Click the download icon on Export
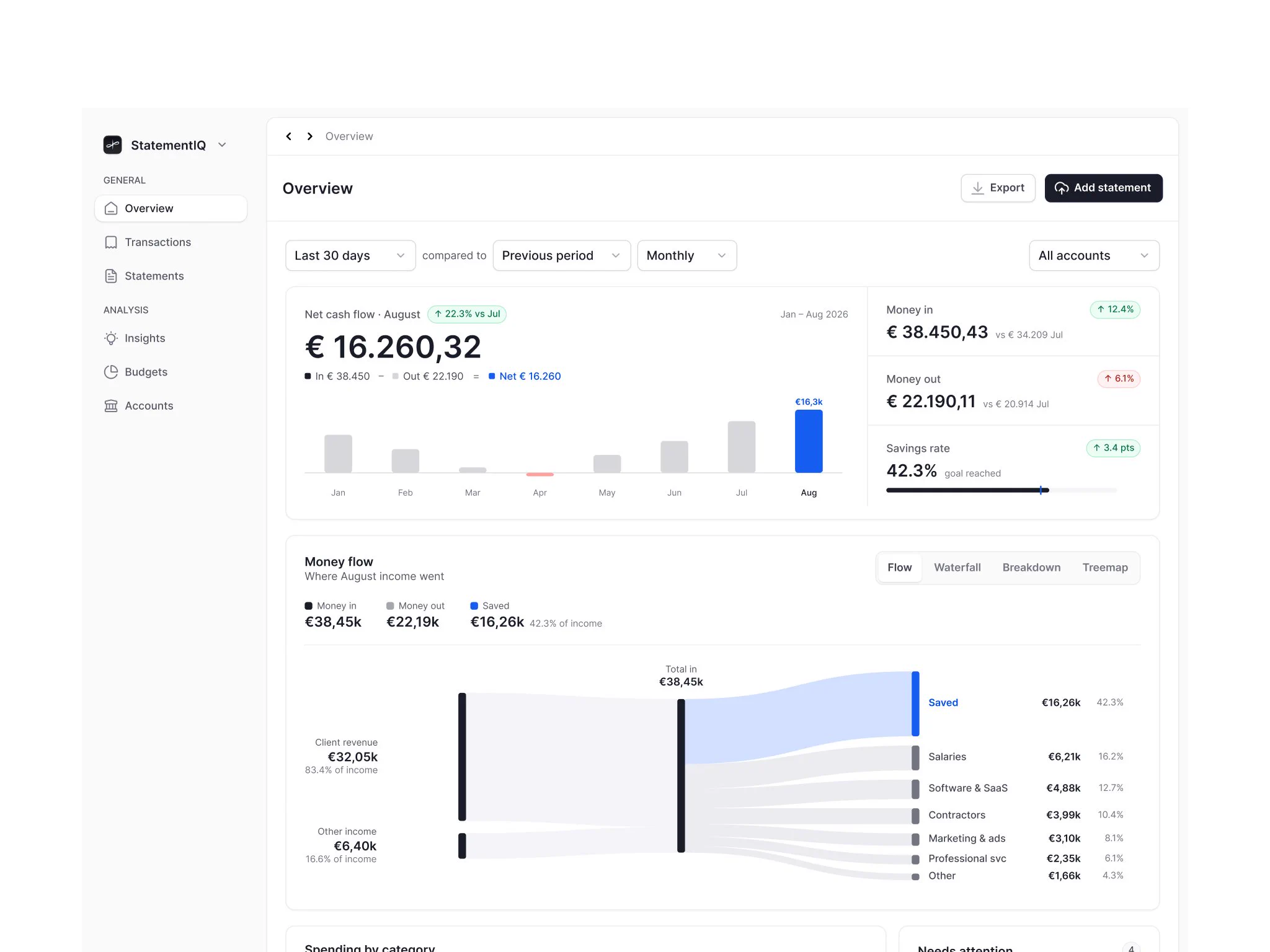1270x952 pixels. (x=978, y=188)
